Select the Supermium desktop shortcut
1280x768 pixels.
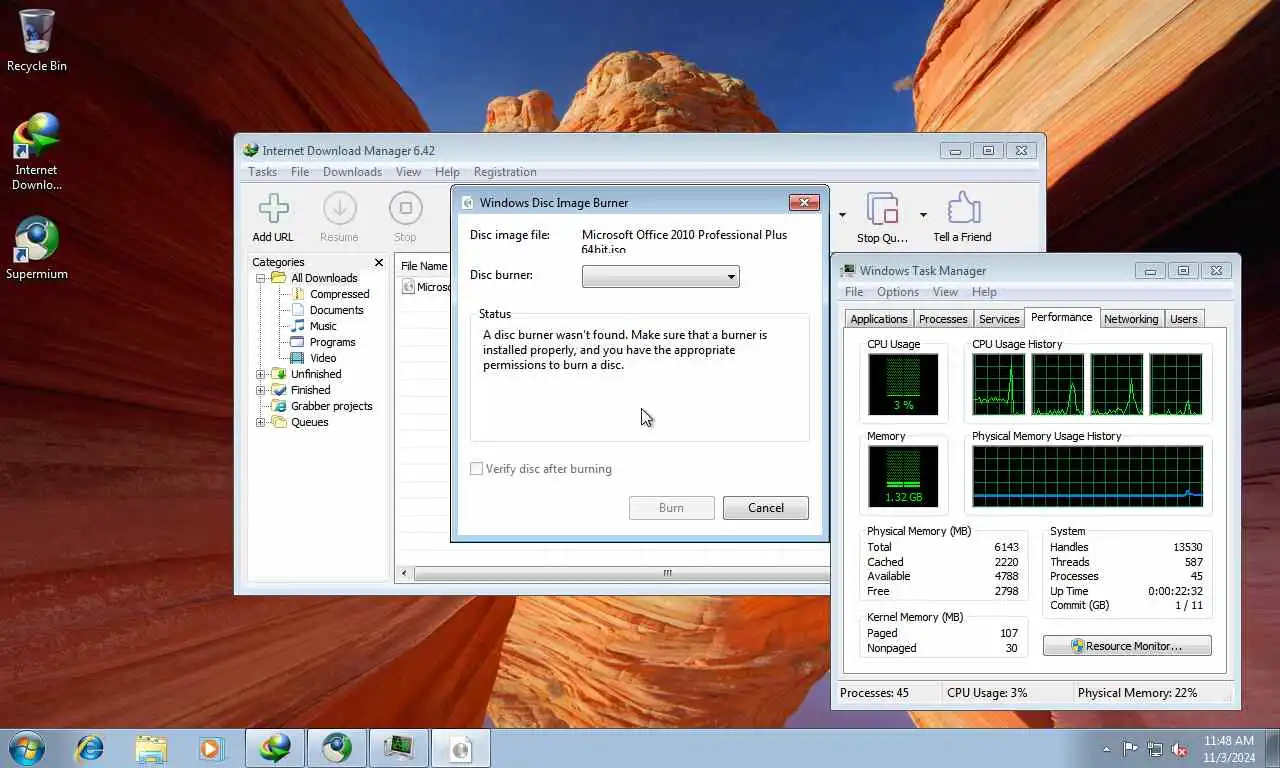(37, 240)
